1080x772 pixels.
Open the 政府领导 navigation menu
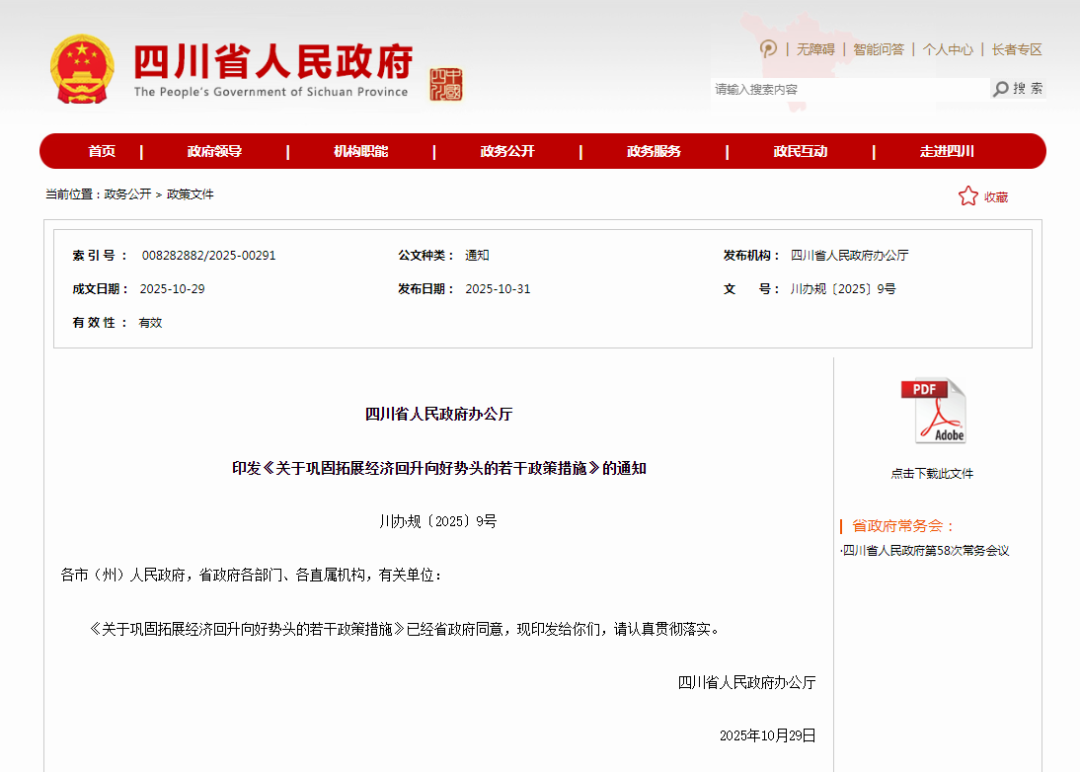pyautogui.click(x=214, y=151)
